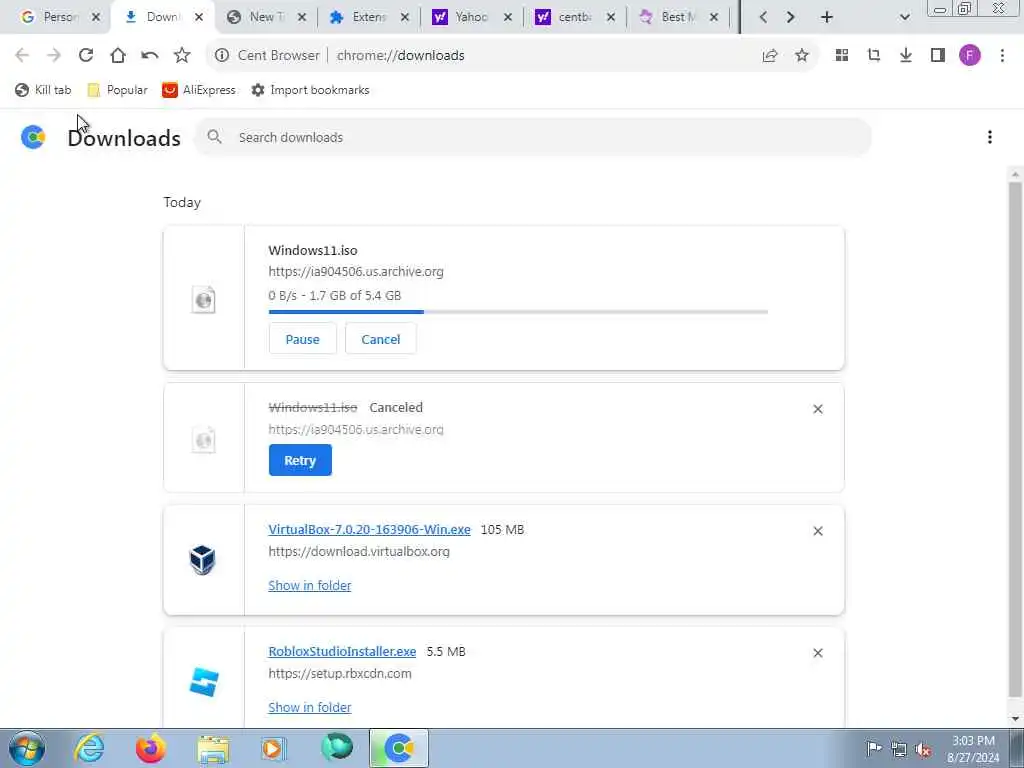Click the page vertical scrollbar
Image resolution: width=1024 pixels, height=768 pixels.
pos(1015,439)
